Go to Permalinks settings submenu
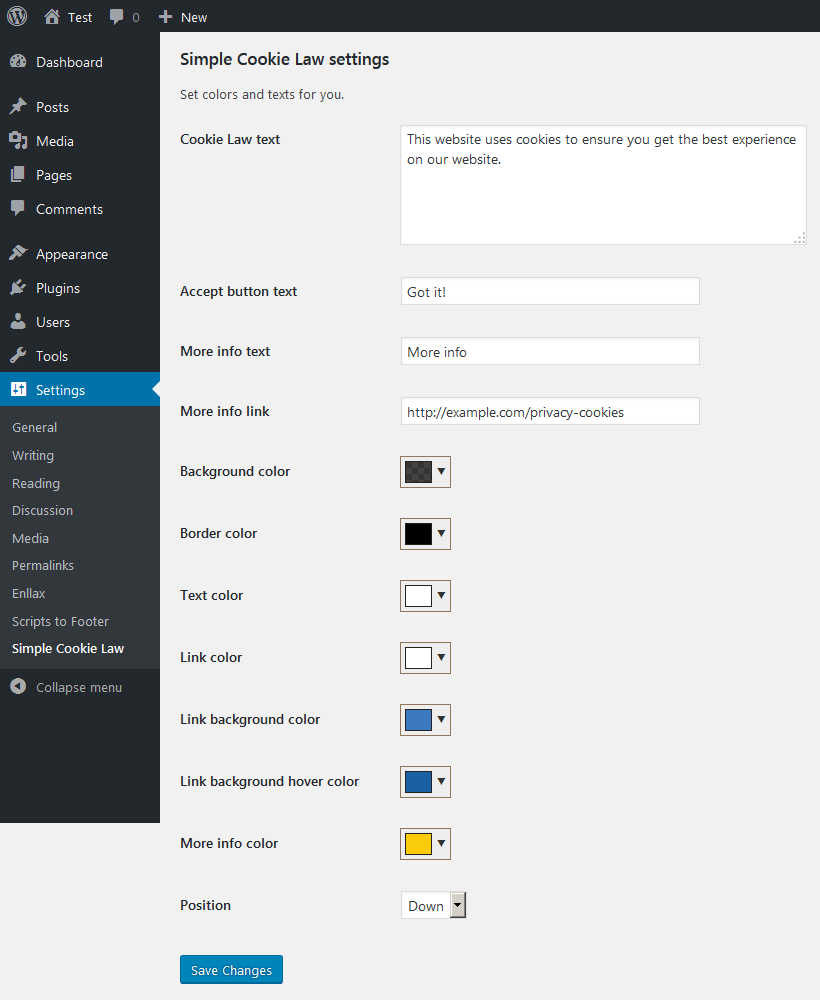 pos(43,565)
